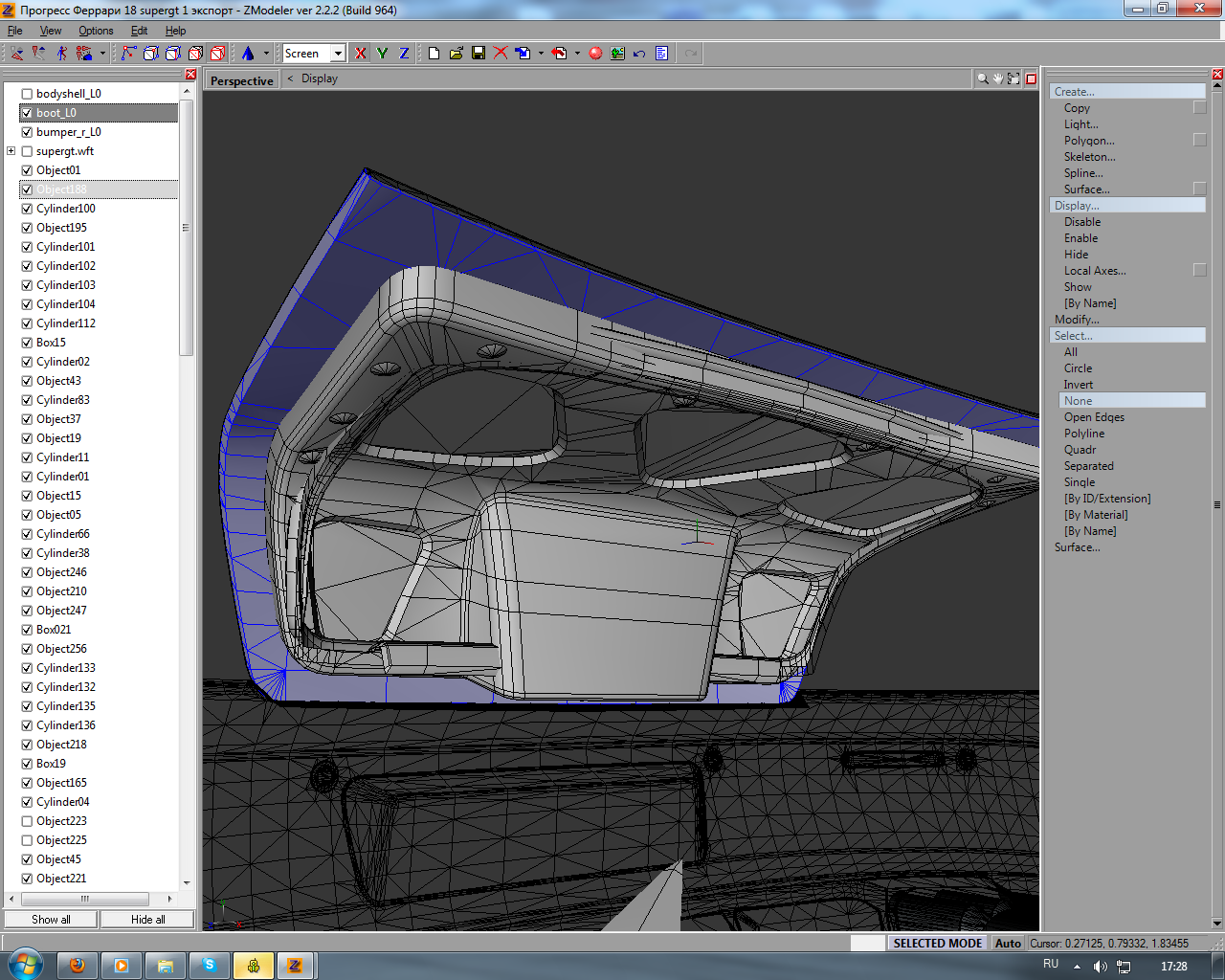
Task: Enable the bodyshell_L0 object checkbox
Action: [27, 94]
